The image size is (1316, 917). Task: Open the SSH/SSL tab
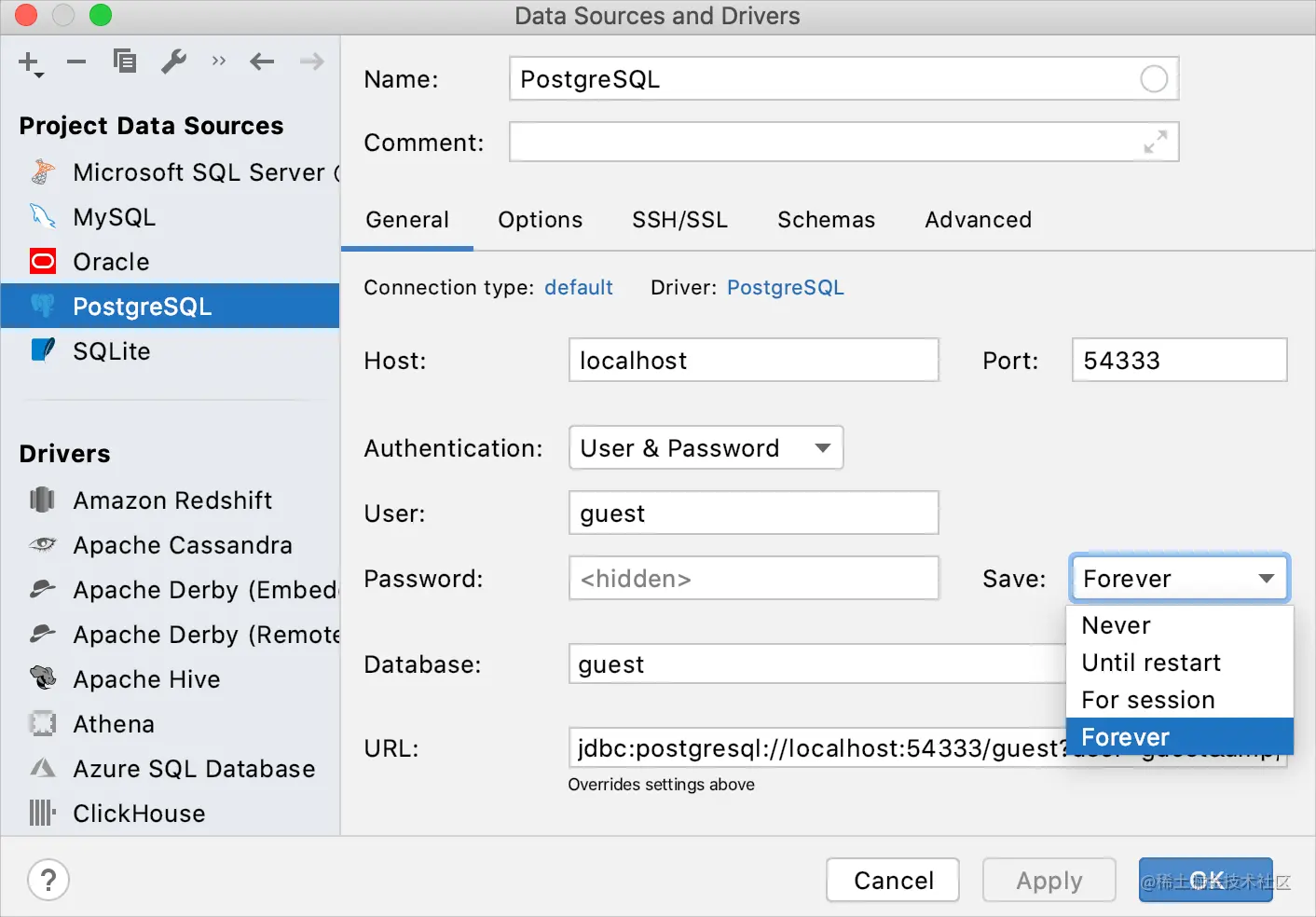click(680, 220)
